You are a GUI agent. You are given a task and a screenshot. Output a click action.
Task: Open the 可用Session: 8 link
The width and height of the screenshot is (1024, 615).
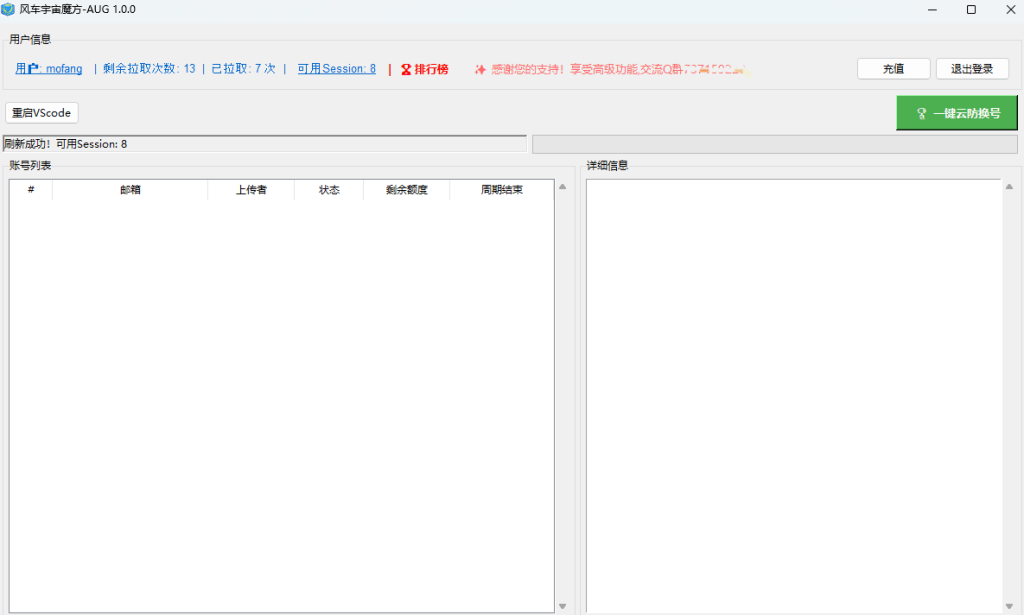pos(336,69)
